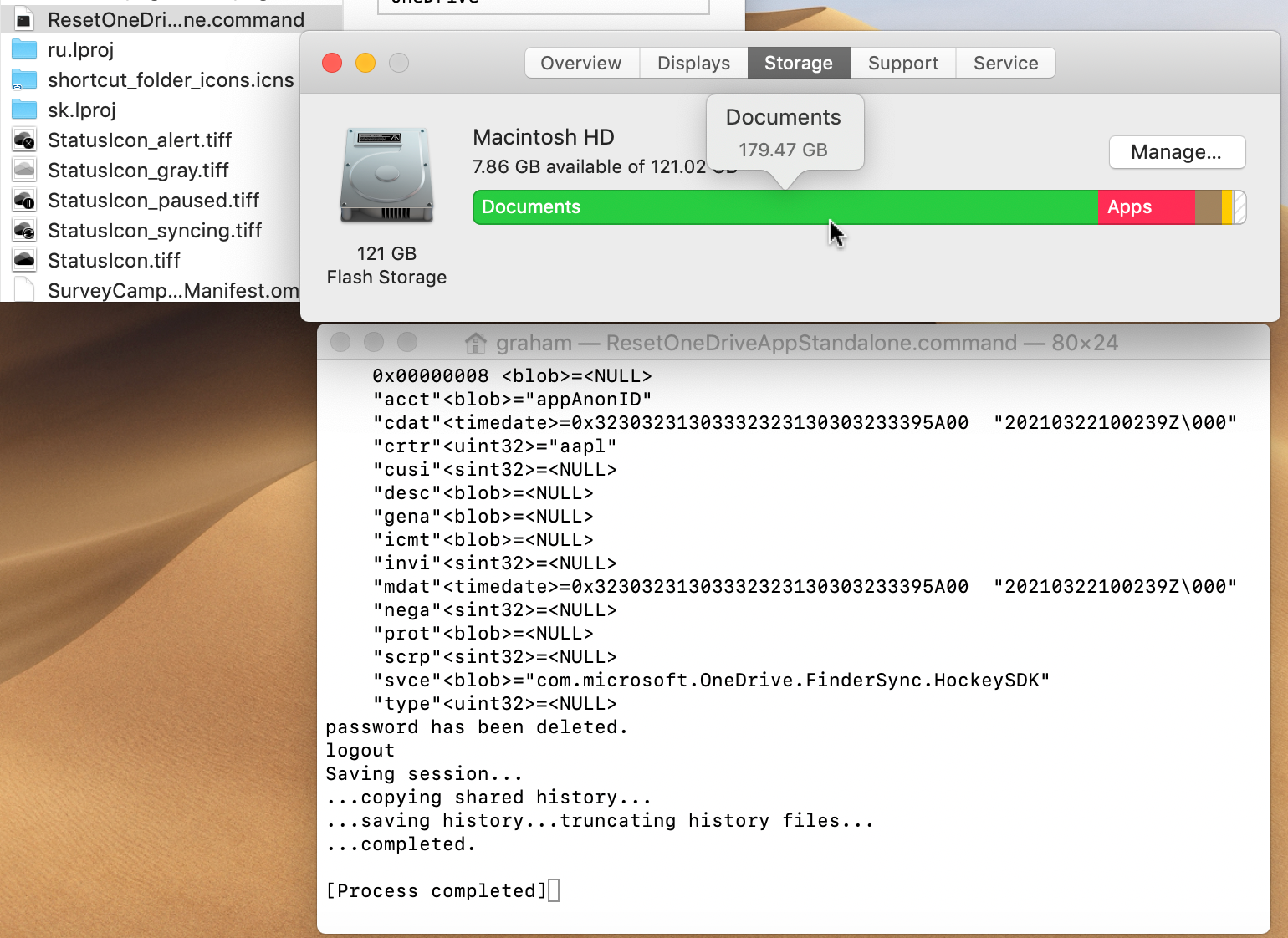The height and width of the screenshot is (938, 1288).
Task: Click the 0x00000008 blob terminal line
Action: 512,376
